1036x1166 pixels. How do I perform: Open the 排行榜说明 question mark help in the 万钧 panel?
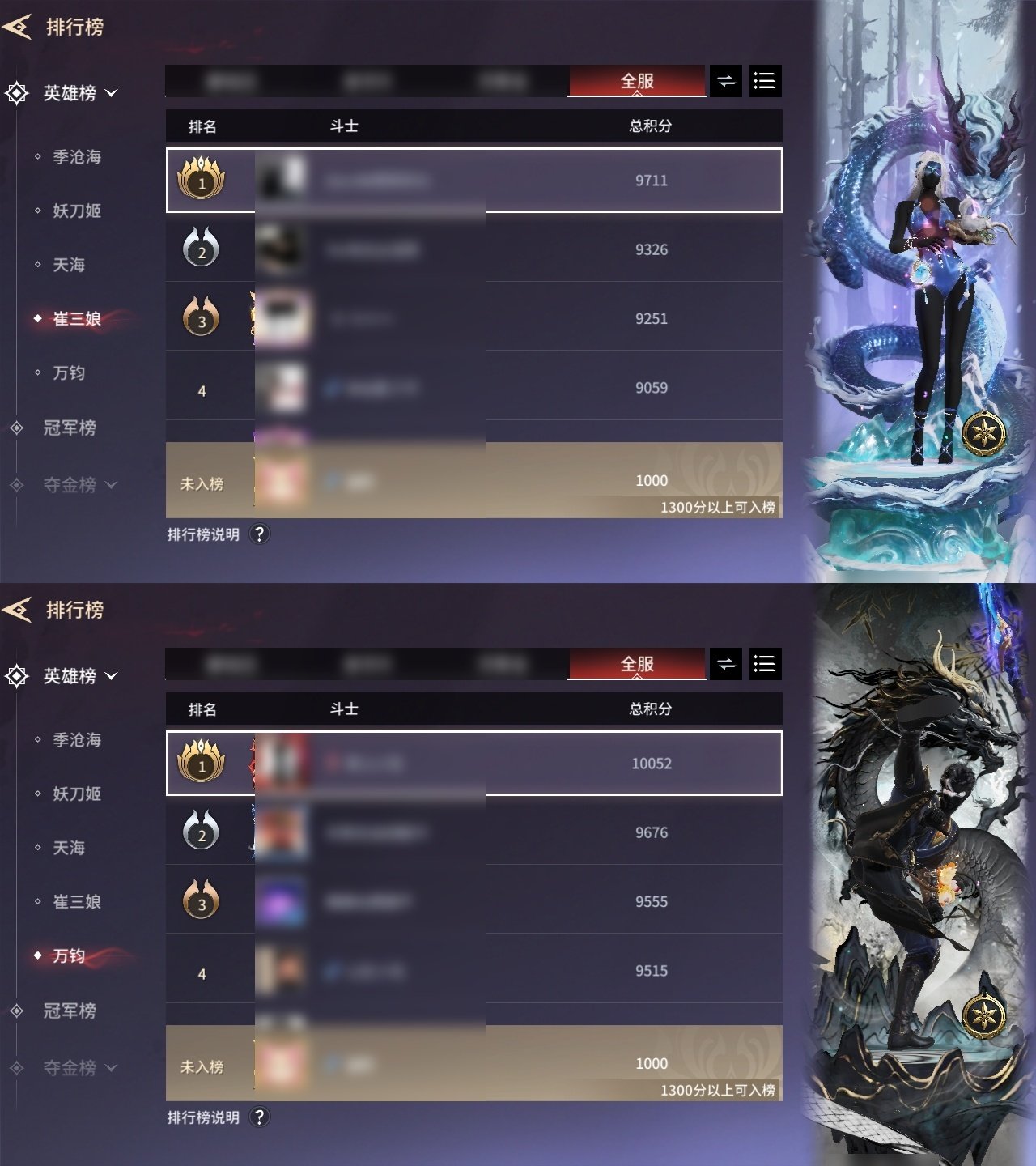[259, 1117]
